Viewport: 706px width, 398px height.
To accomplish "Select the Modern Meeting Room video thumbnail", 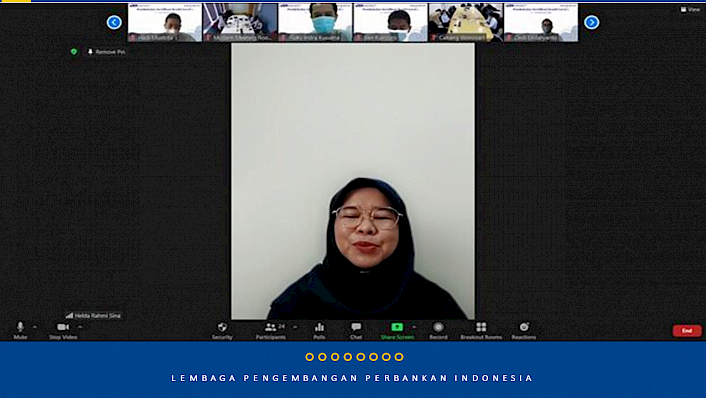I will 240,23.
